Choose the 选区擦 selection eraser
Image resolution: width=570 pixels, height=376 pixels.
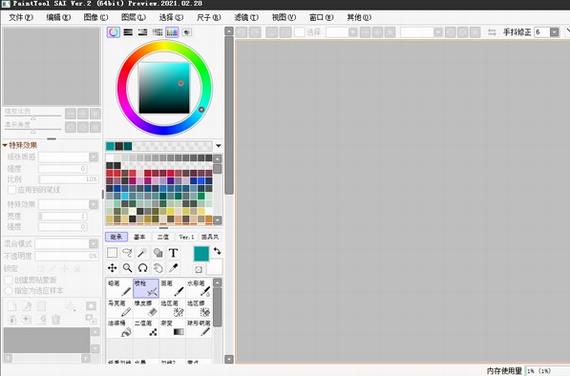click(x=199, y=308)
